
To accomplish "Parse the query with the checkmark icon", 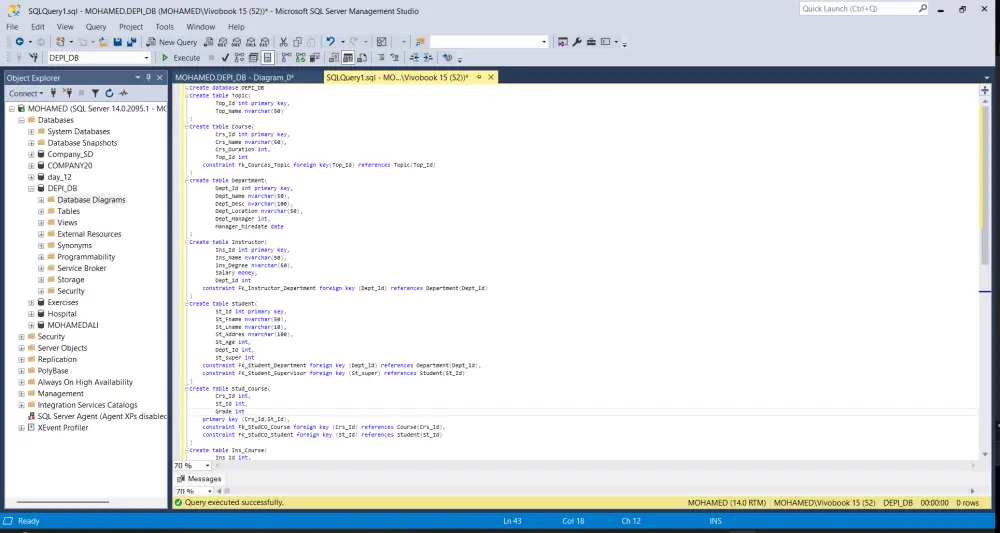I will point(225,58).
